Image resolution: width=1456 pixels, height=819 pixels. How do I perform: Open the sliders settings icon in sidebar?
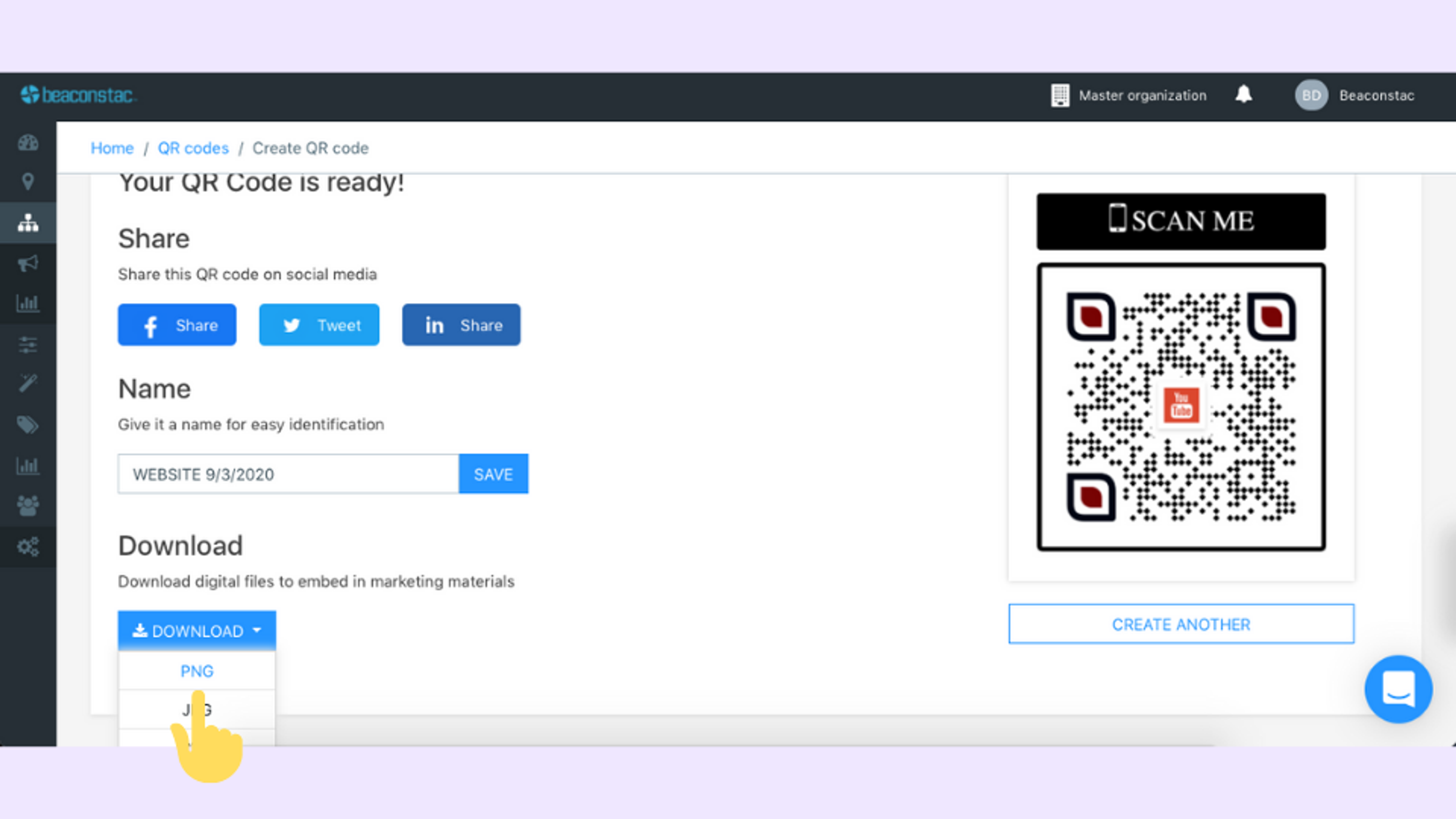(28, 344)
